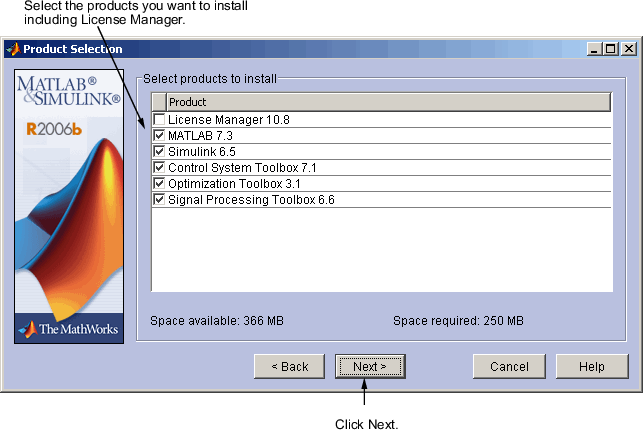Click the Product column header
Viewport: 643px width, 430px height.
388,102
